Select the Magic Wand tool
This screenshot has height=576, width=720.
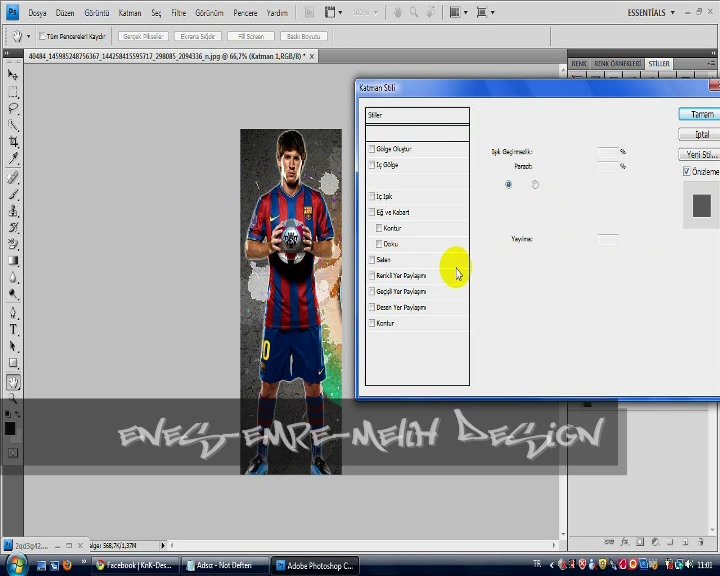tap(13, 125)
